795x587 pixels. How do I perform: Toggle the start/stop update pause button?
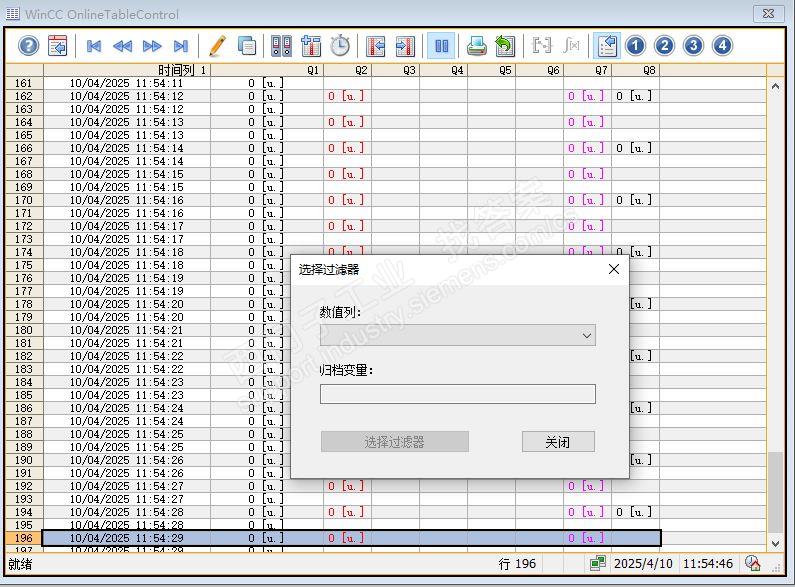(441, 46)
